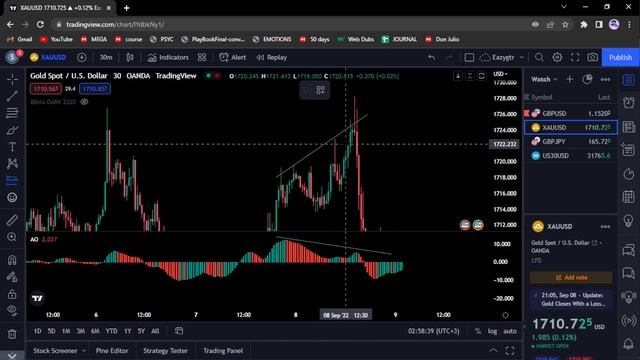Image resolution: width=640 pixels, height=360 pixels.
Task: Open the select layout square icon
Action: [x=469, y=58]
